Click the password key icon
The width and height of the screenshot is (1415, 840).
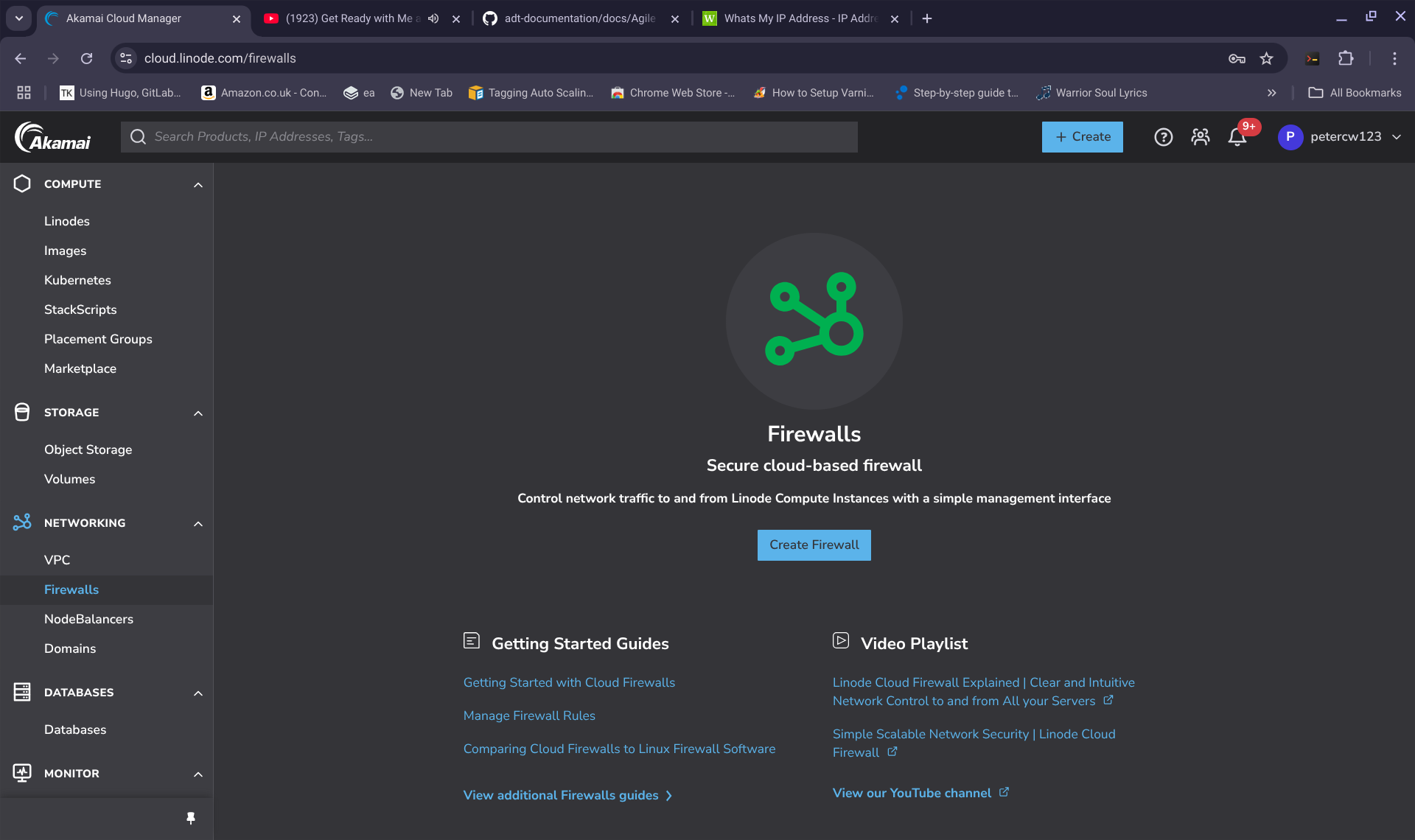(x=1237, y=58)
